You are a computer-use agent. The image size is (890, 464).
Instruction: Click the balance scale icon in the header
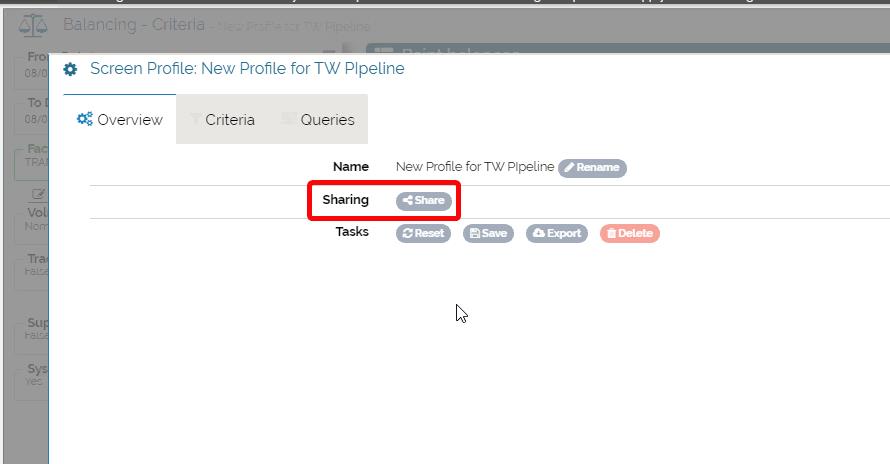[x=33, y=24]
